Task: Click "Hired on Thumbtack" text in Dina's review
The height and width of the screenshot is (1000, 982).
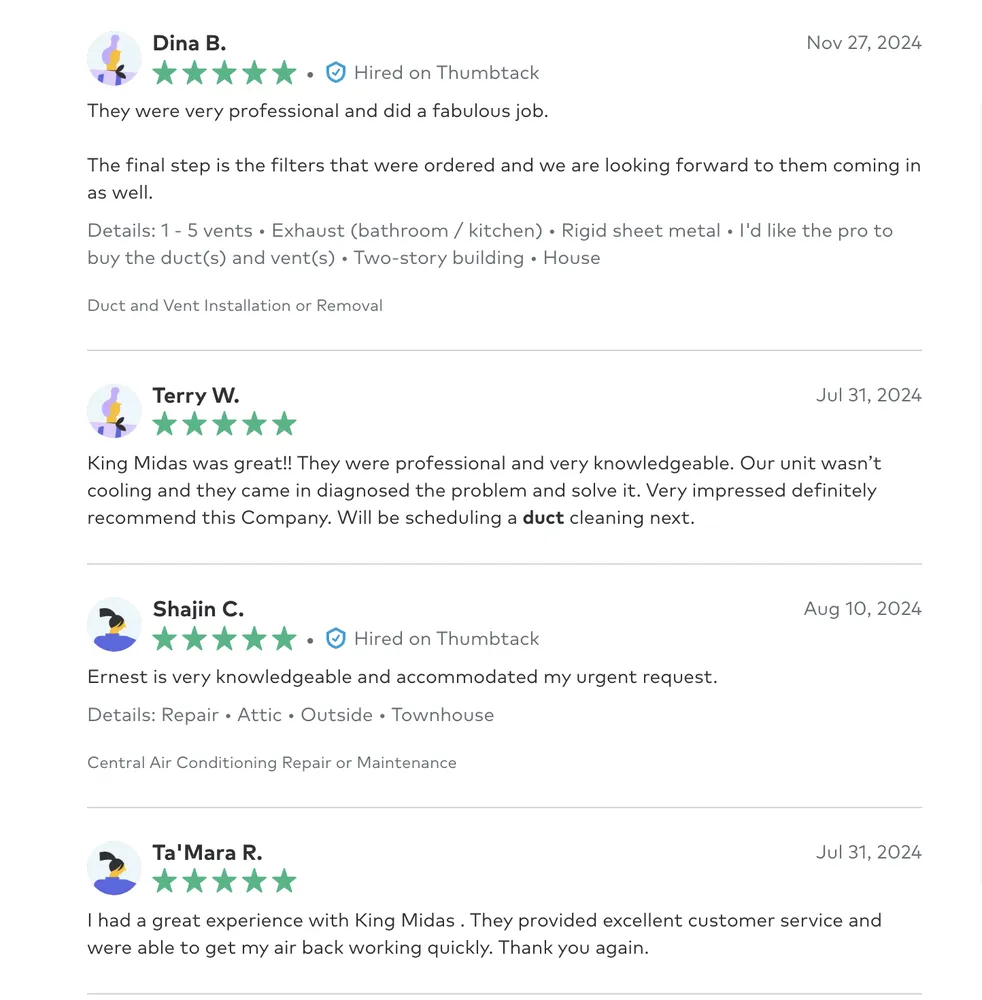Action: [x=446, y=73]
